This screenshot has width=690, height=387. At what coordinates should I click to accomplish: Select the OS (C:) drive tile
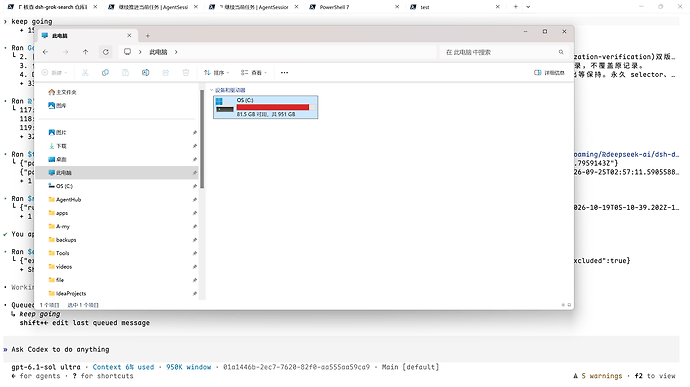(x=265, y=107)
